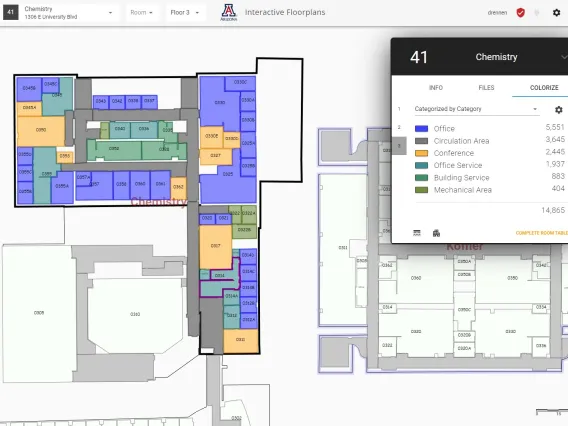The image size is (568, 426).
Task: Click the drennen username
Action: click(x=497, y=13)
